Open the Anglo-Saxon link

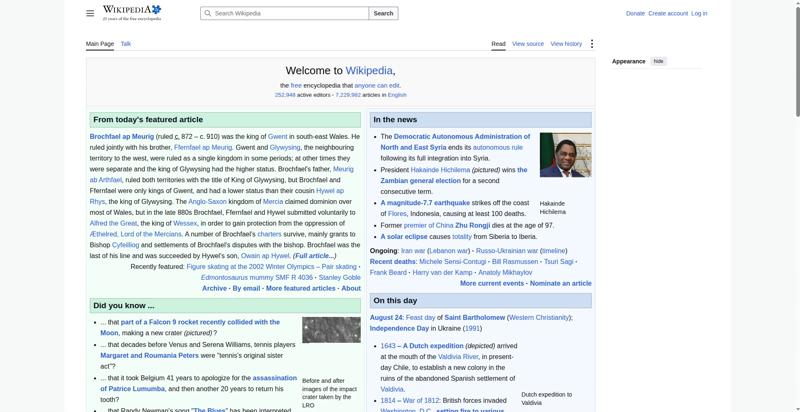tap(208, 202)
